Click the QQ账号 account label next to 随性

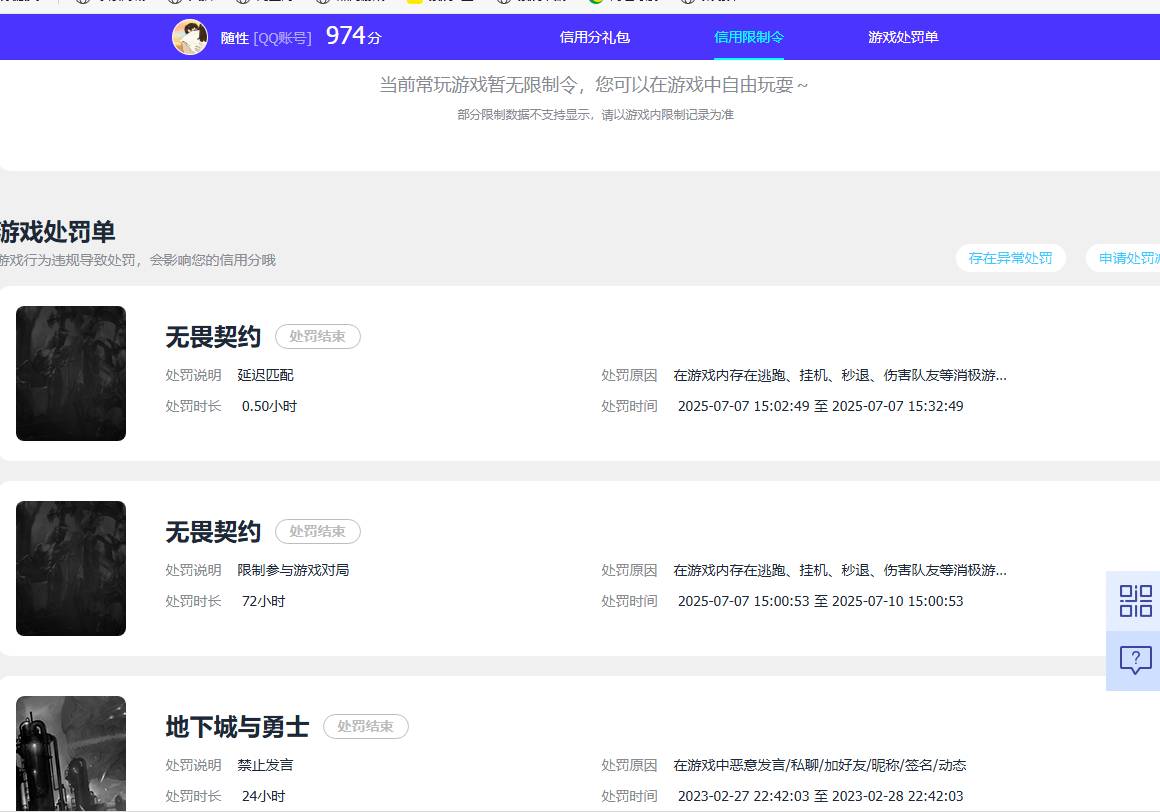click(283, 37)
